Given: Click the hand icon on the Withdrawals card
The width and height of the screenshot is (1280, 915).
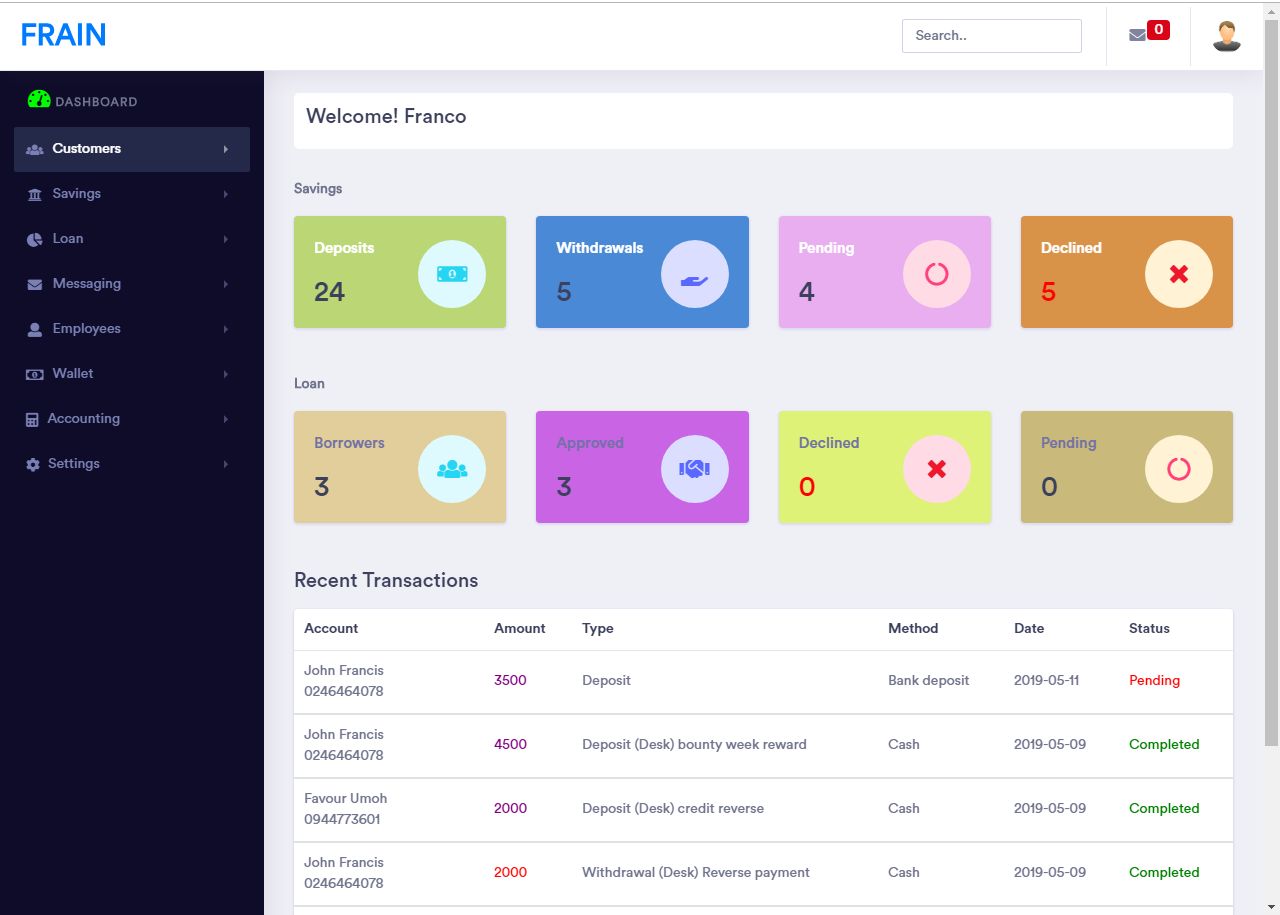Looking at the screenshot, I should (x=693, y=272).
